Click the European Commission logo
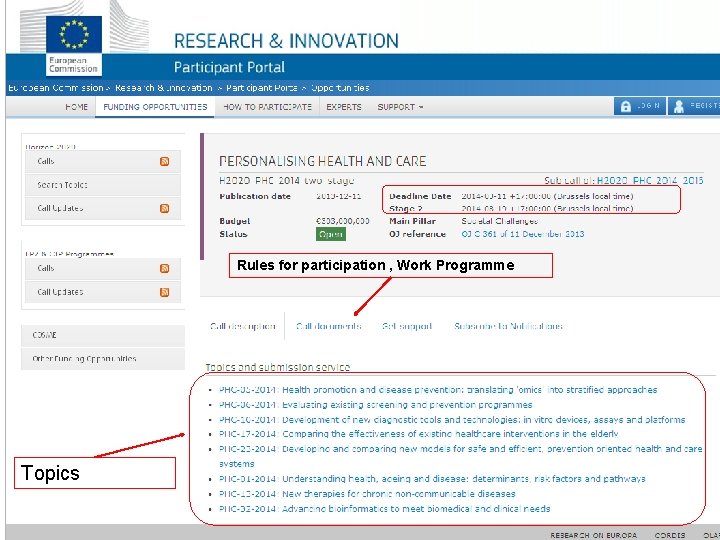The image size is (720, 540). click(74, 45)
